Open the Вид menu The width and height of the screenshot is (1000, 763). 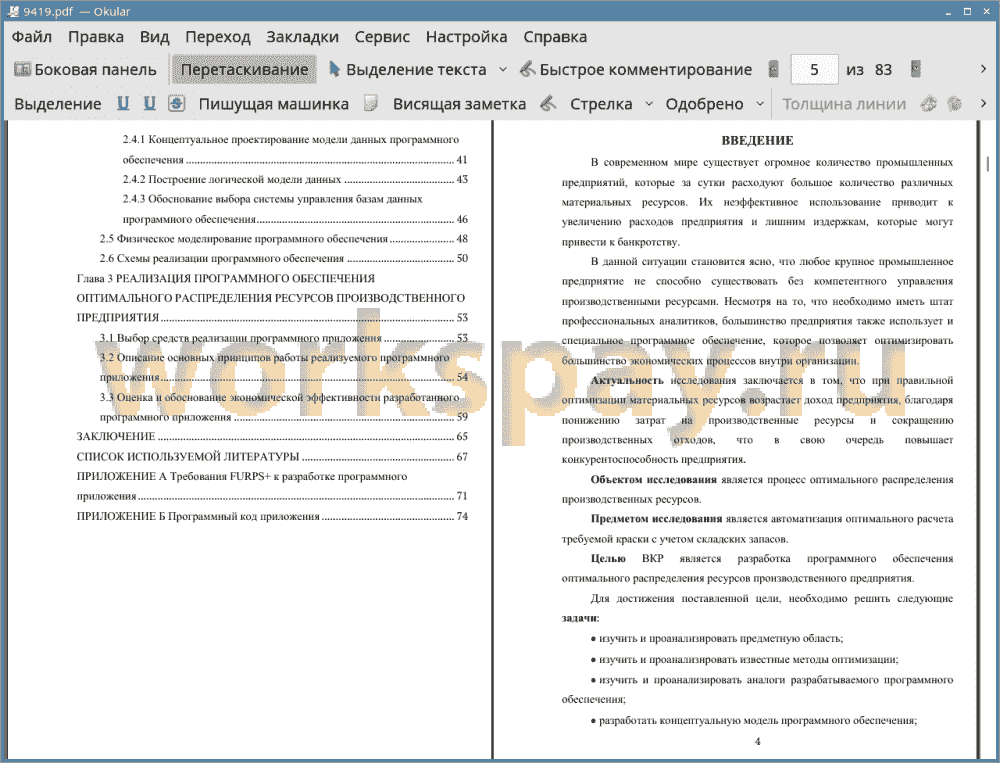(x=154, y=37)
